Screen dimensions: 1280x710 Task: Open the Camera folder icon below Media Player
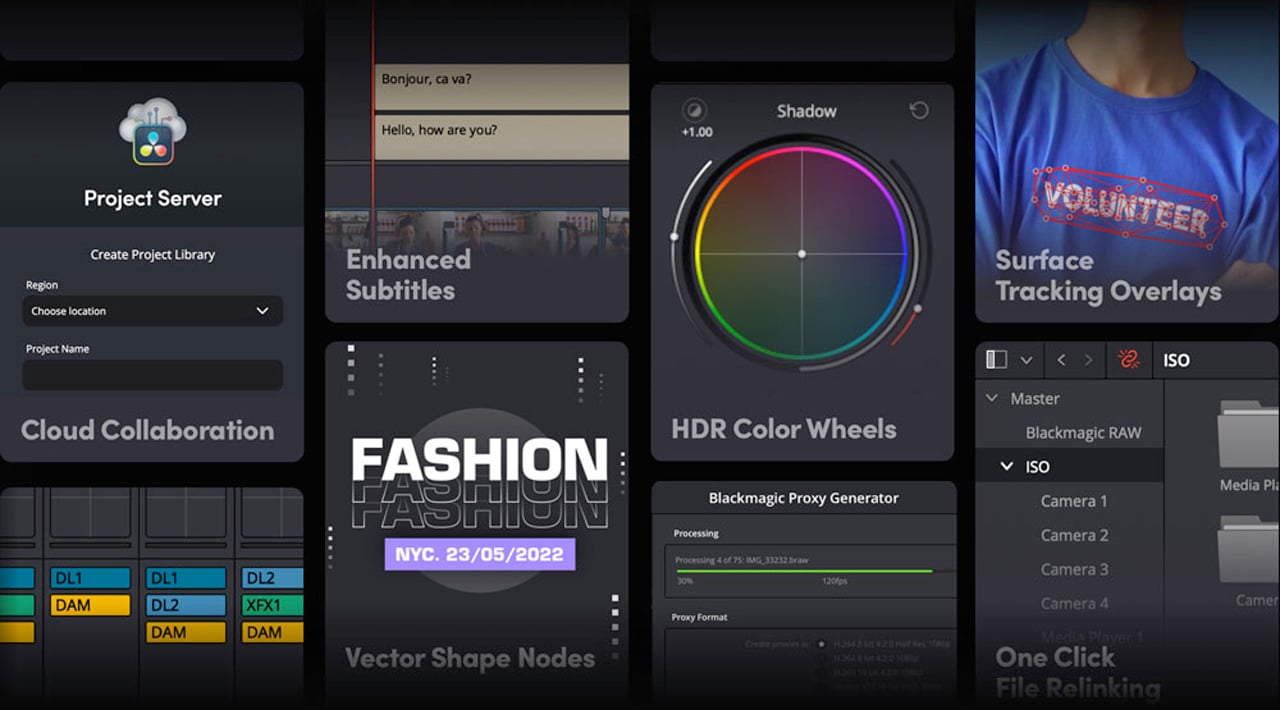click(1248, 548)
